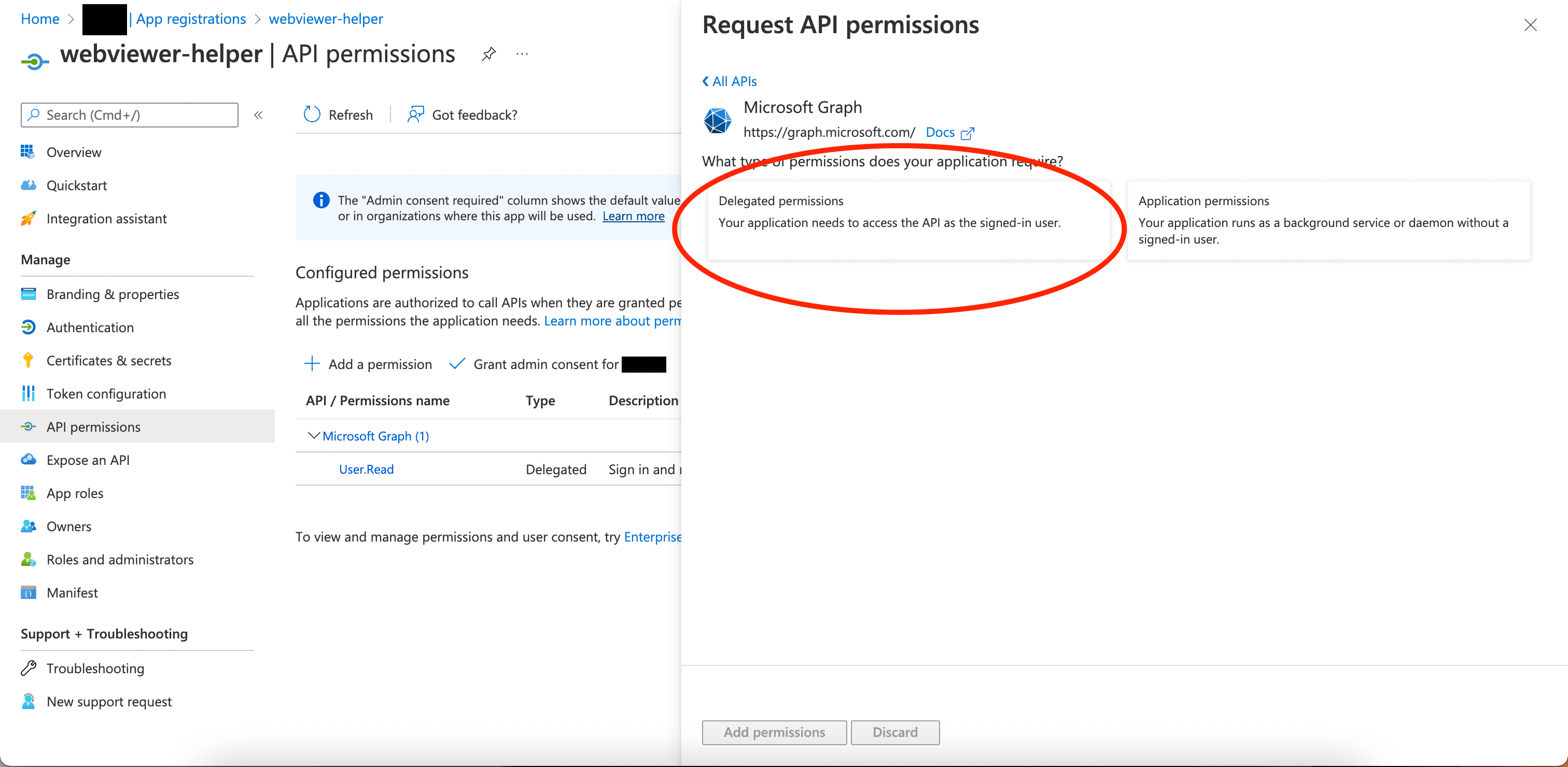
Task: Click Grant admin consent button
Action: pos(545,364)
